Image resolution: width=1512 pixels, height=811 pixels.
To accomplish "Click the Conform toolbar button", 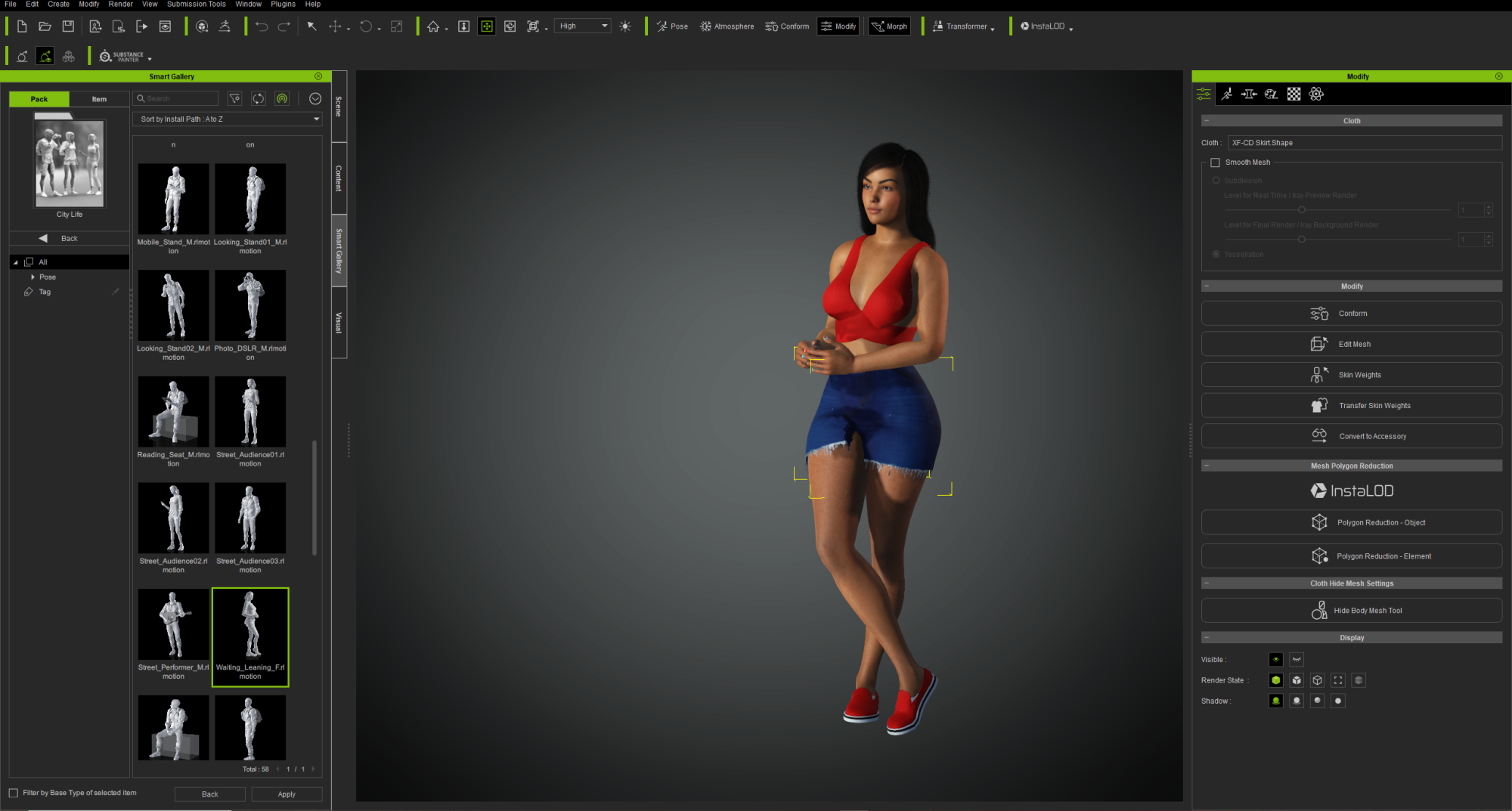I will pos(787,26).
